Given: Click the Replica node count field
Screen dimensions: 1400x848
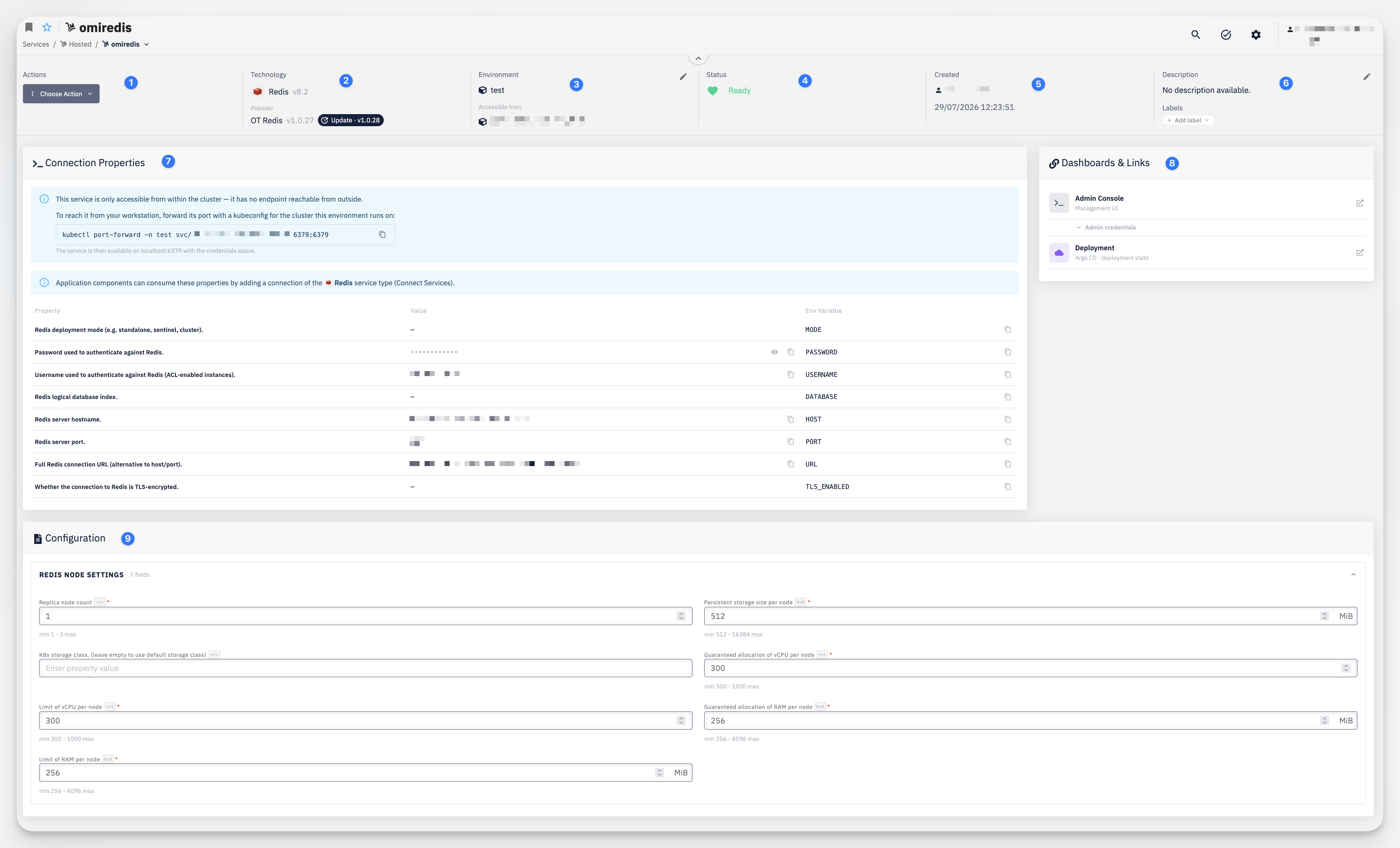Looking at the screenshot, I should 365,616.
